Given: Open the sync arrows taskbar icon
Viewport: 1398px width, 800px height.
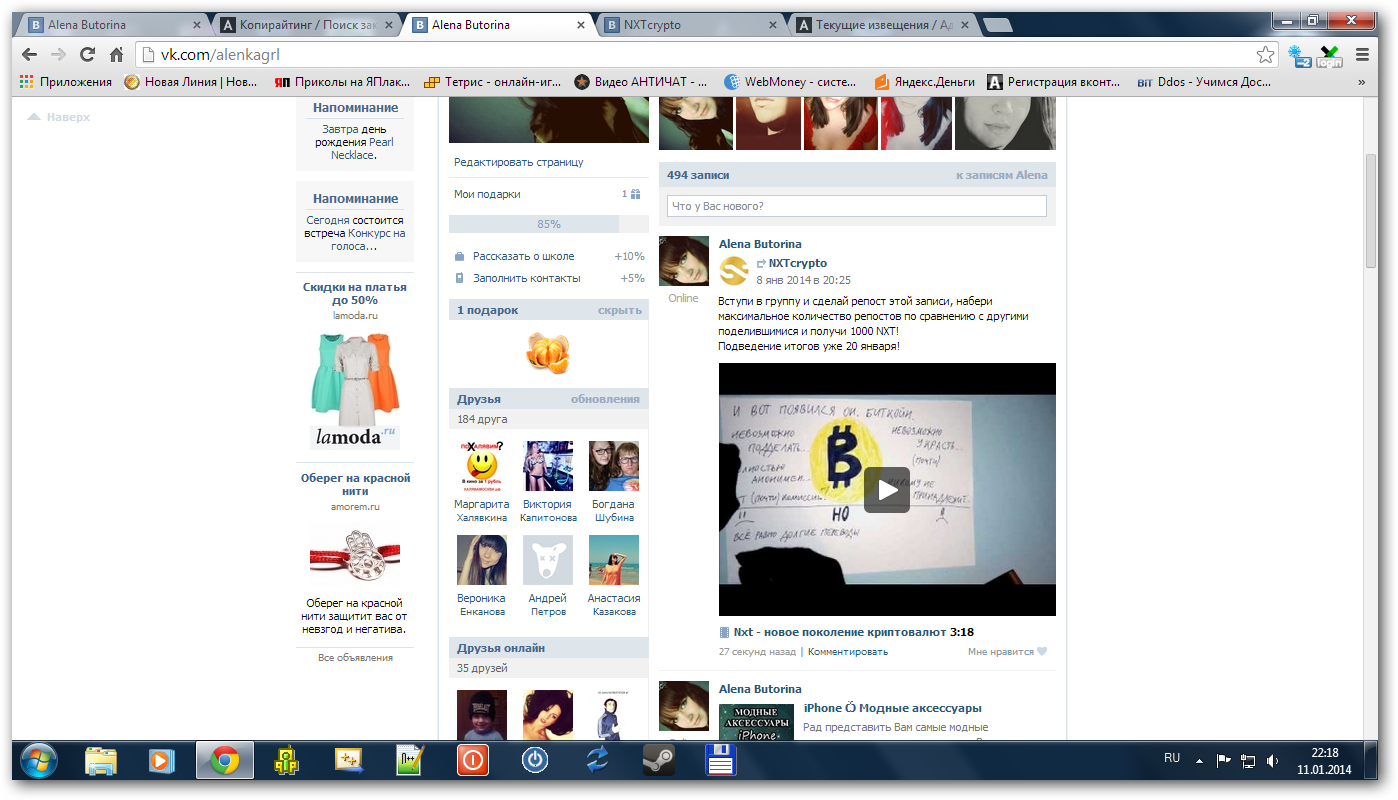Looking at the screenshot, I should pyautogui.click(x=597, y=761).
